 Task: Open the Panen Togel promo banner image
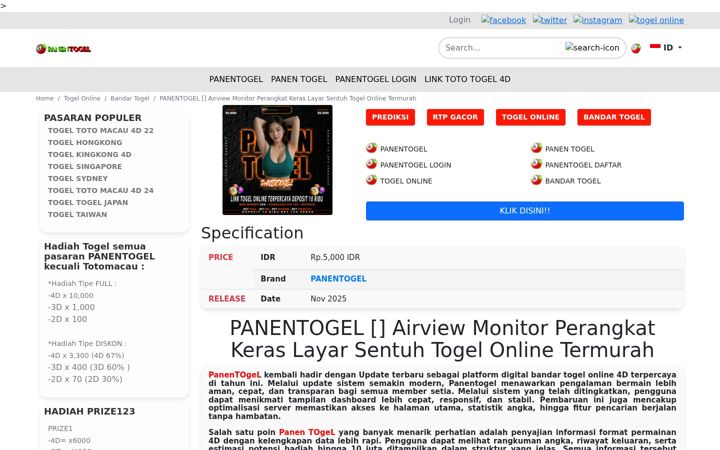[x=277, y=160]
